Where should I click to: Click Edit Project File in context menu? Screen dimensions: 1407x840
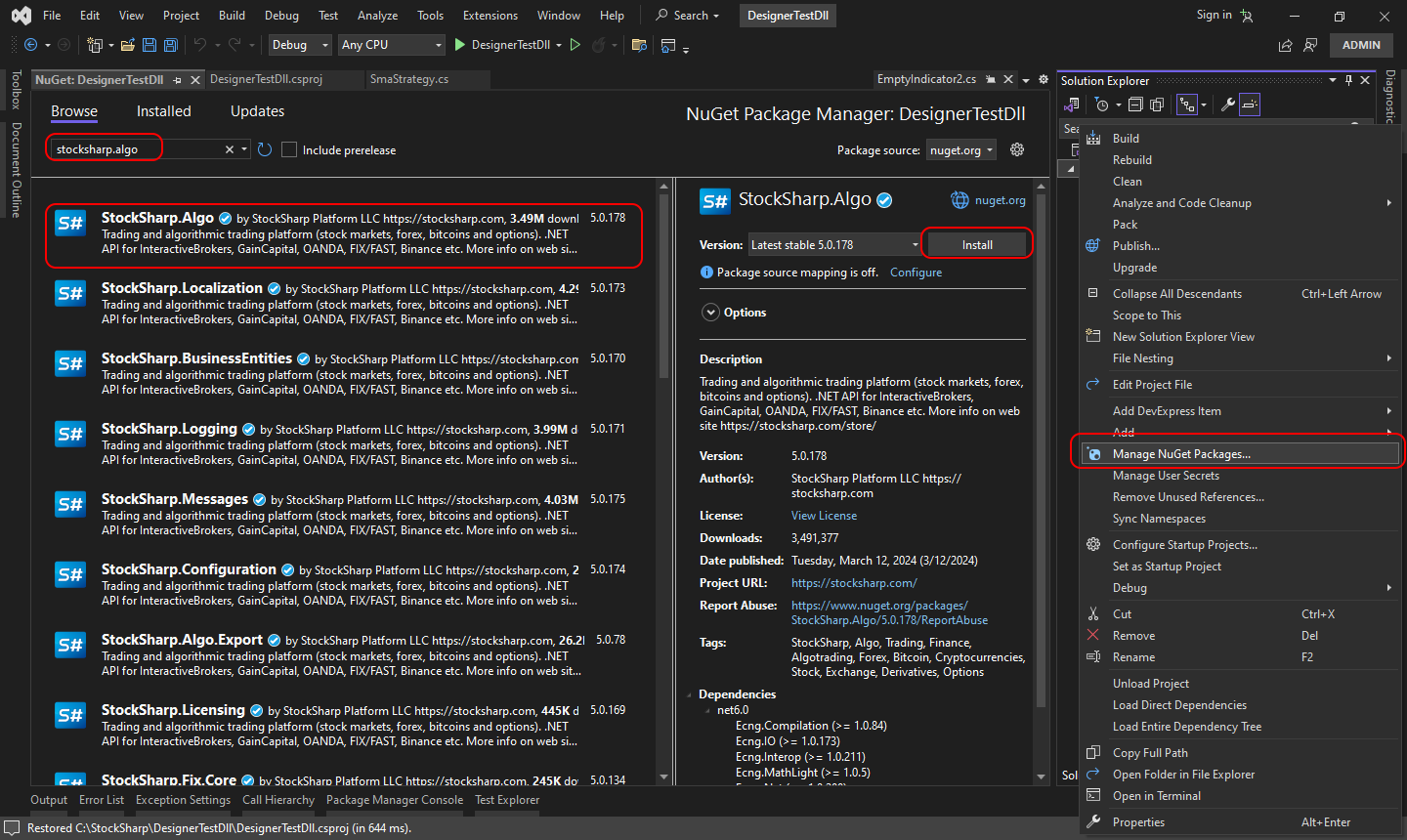pos(1239,385)
